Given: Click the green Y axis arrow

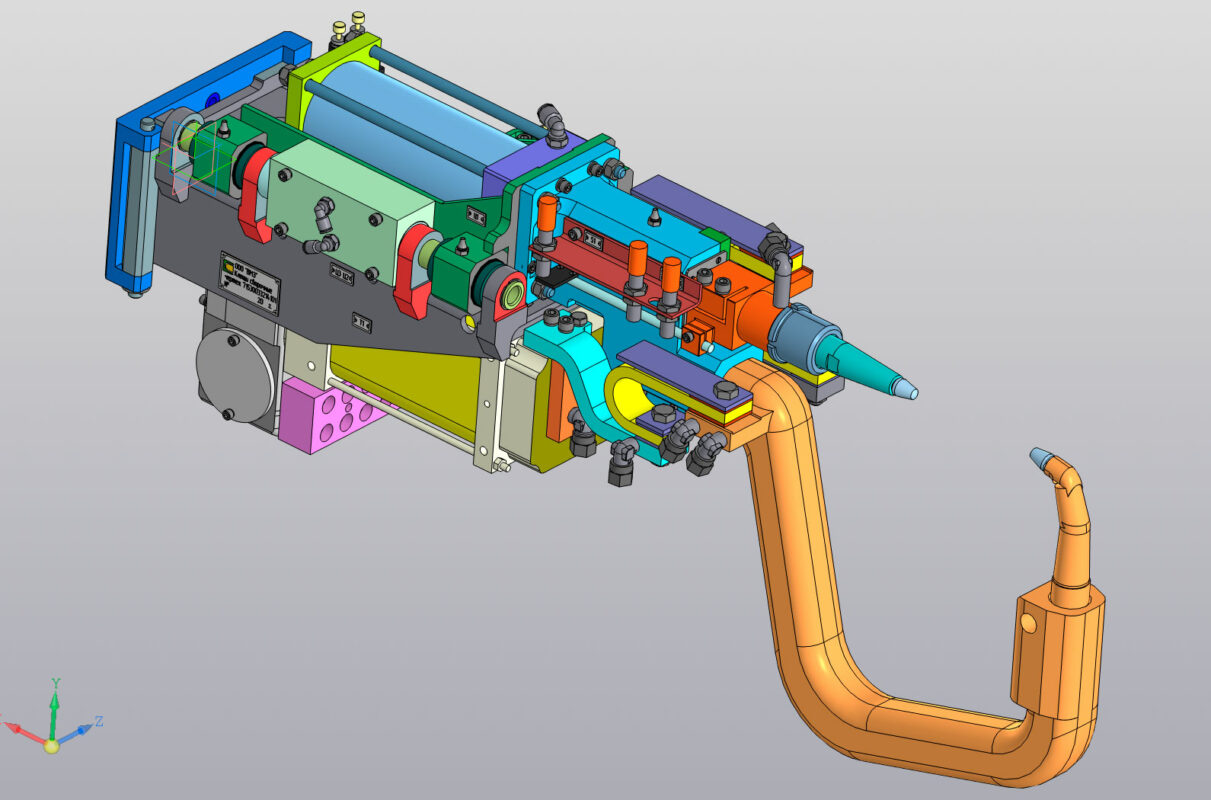Looking at the screenshot, I should pos(54,704).
